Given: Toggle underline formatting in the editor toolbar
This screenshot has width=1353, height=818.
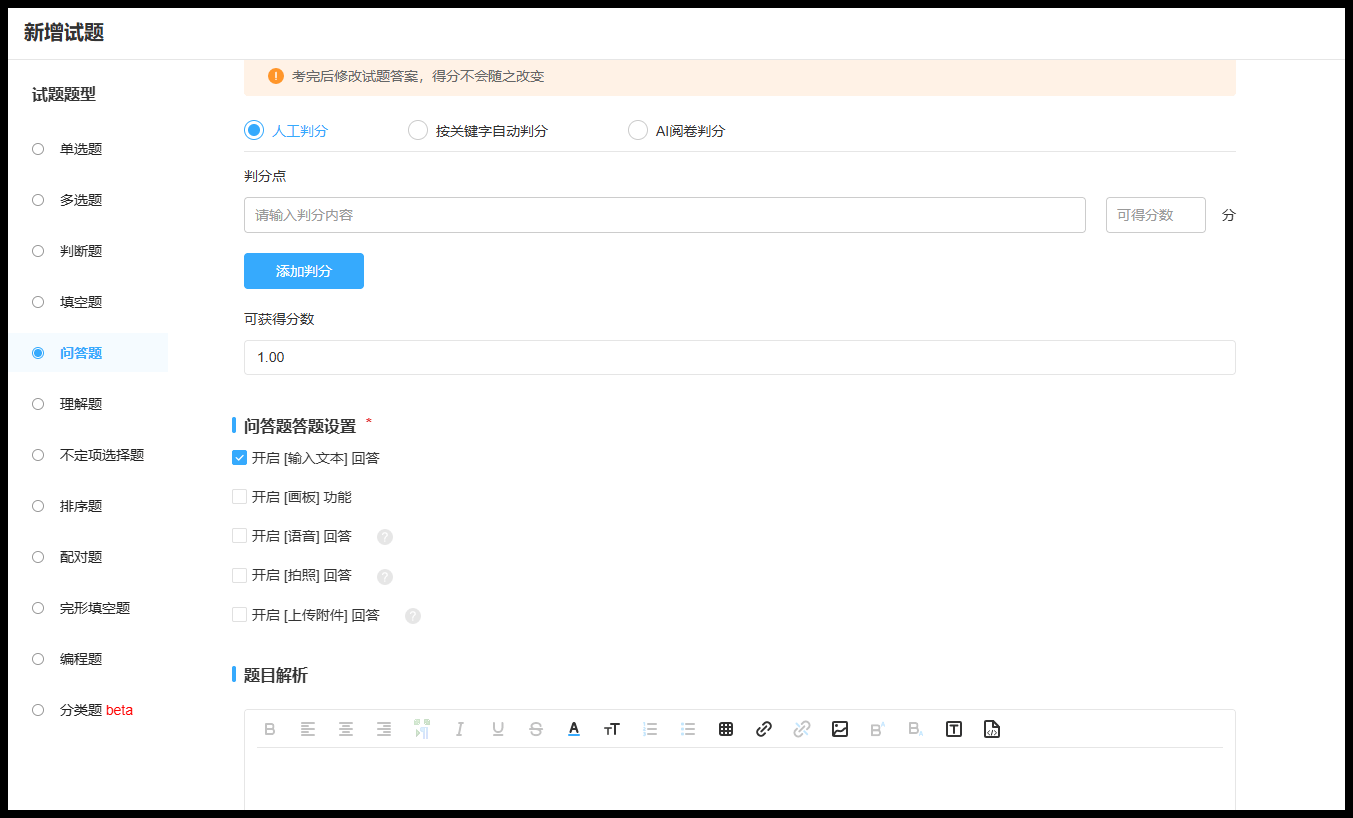Looking at the screenshot, I should (498, 729).
